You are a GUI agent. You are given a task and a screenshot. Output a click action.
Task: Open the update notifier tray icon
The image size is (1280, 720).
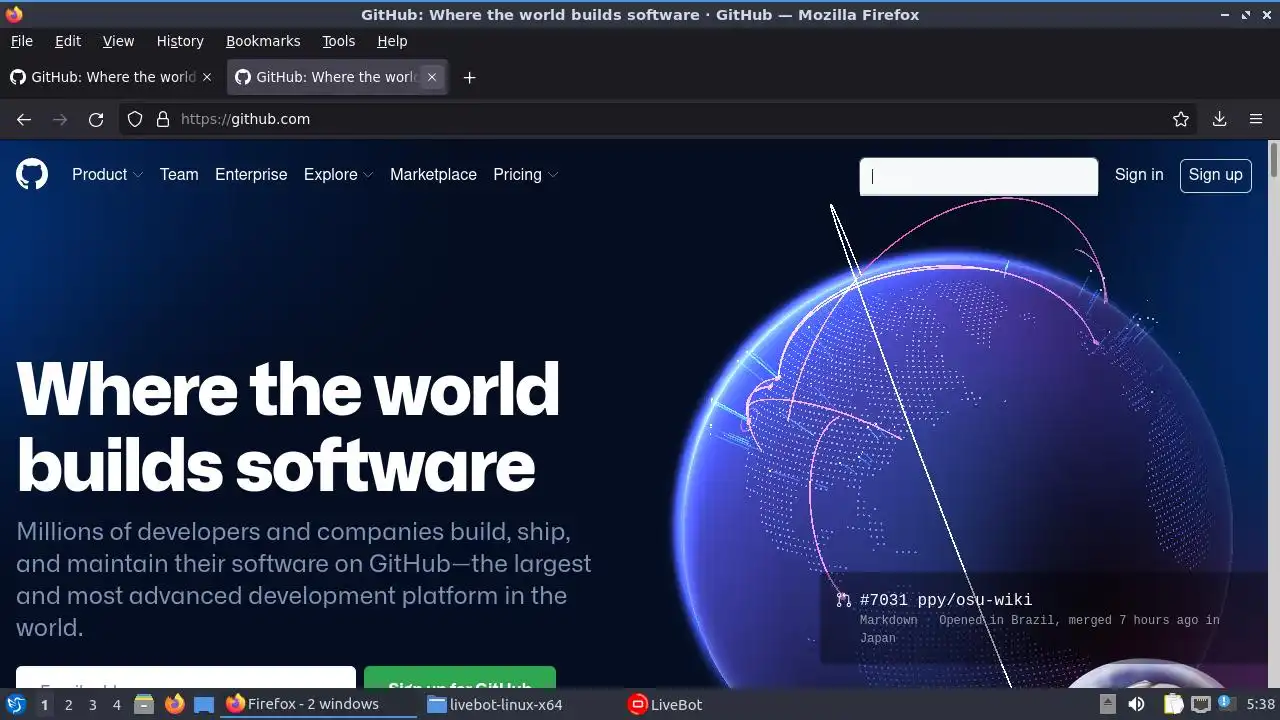click(1224, 703)
